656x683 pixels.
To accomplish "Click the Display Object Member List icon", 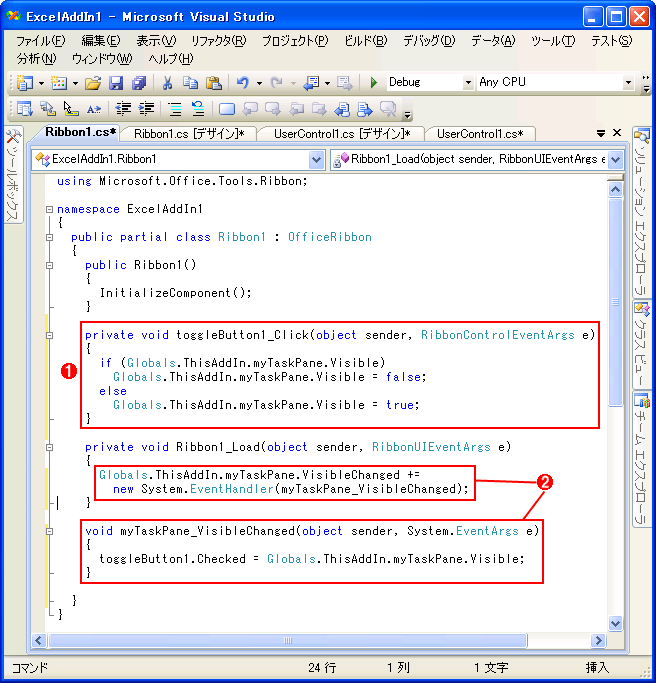I will tap(24, 109).
